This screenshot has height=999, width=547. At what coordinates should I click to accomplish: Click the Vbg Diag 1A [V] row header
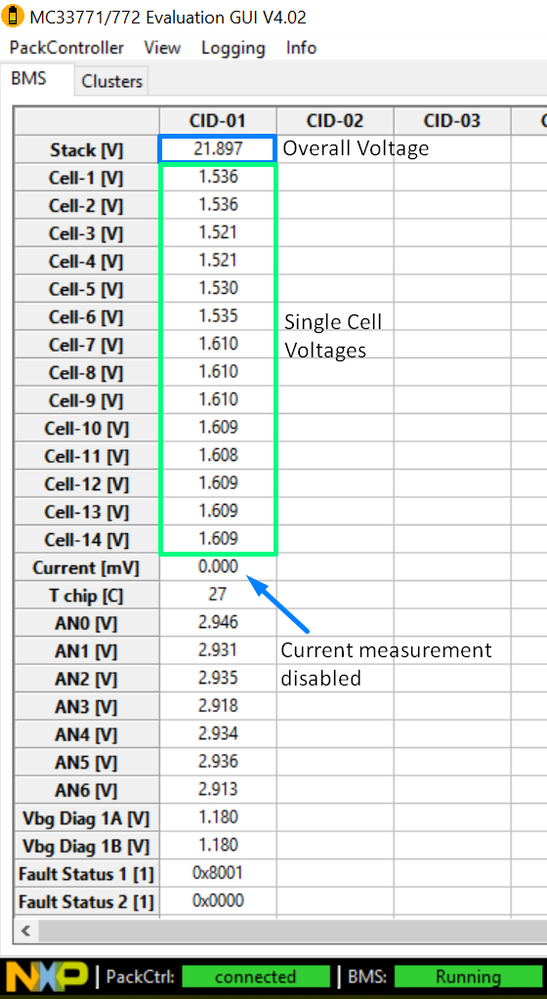[87, 819]
